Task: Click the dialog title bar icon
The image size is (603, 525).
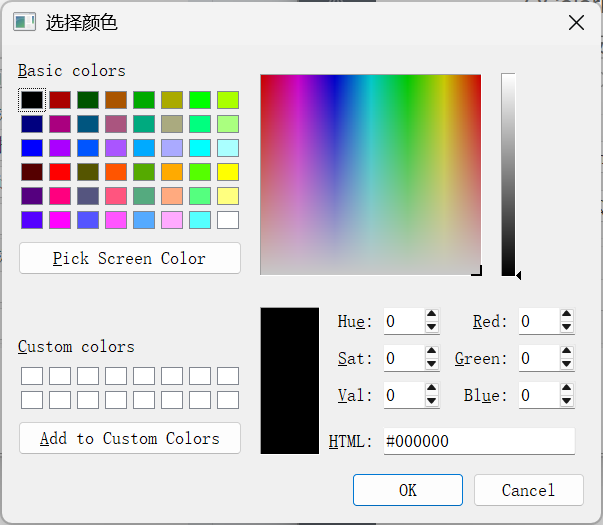Action: tap(25, 22)
